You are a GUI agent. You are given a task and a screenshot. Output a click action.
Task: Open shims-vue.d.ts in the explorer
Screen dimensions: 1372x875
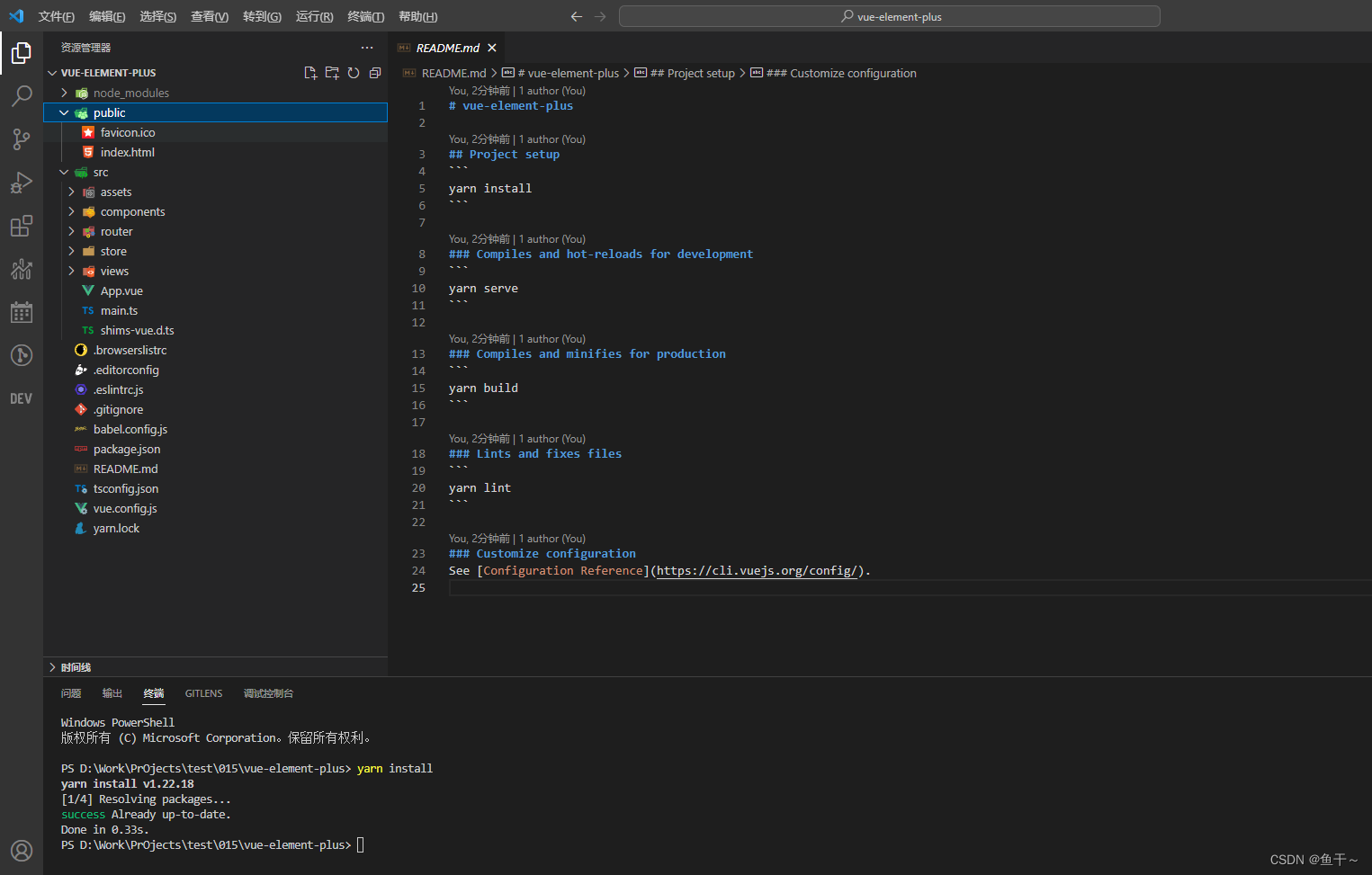coord(137,330)
